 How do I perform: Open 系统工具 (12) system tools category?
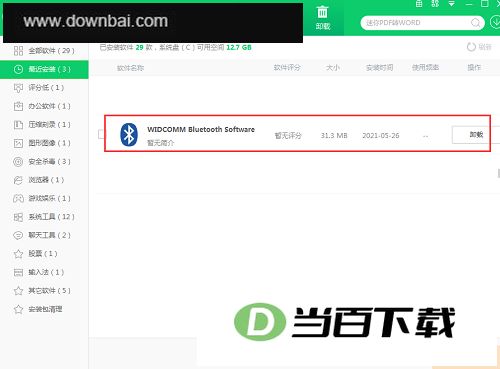44,217
